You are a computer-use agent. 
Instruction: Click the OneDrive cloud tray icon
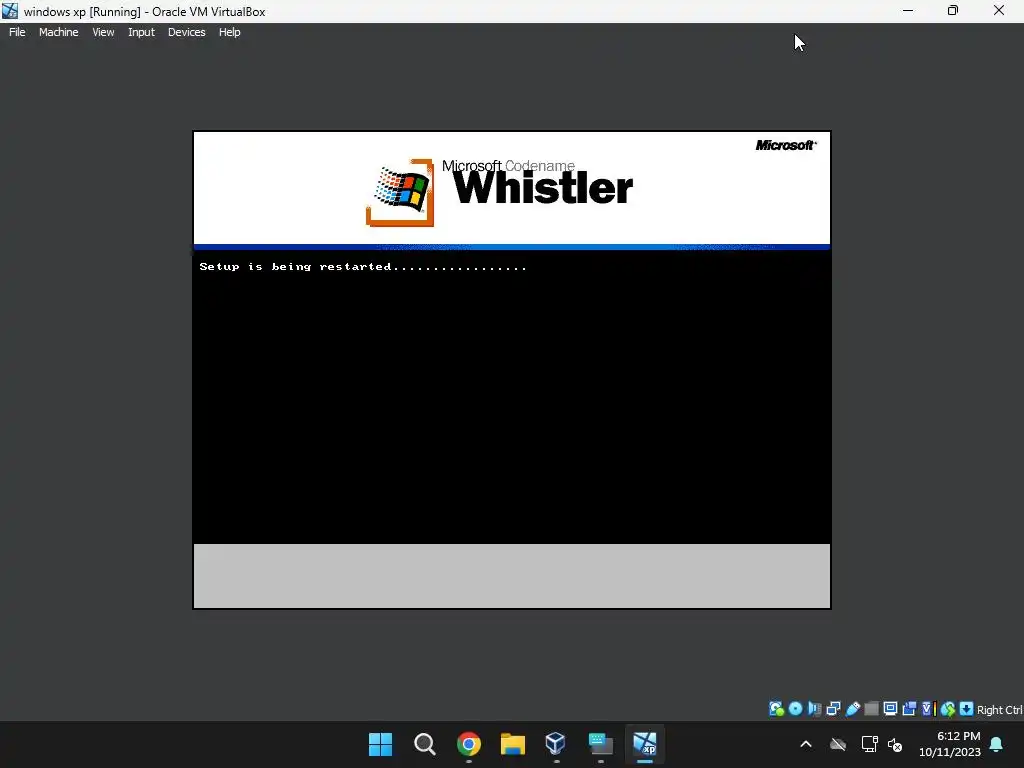[838, 744]
